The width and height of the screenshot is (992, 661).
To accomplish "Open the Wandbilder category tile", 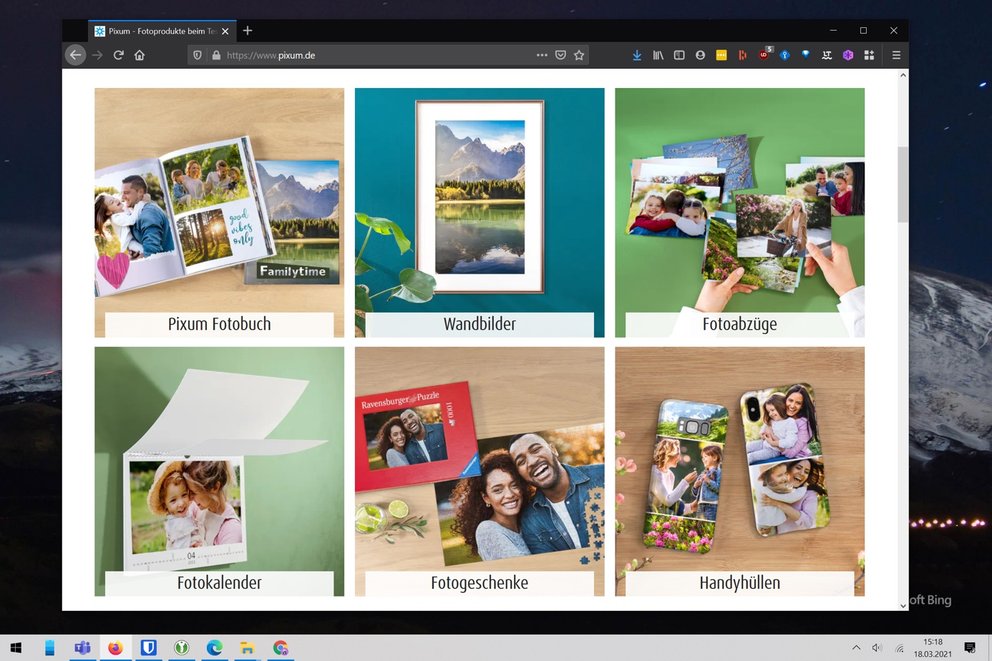I will click(480, 213).
